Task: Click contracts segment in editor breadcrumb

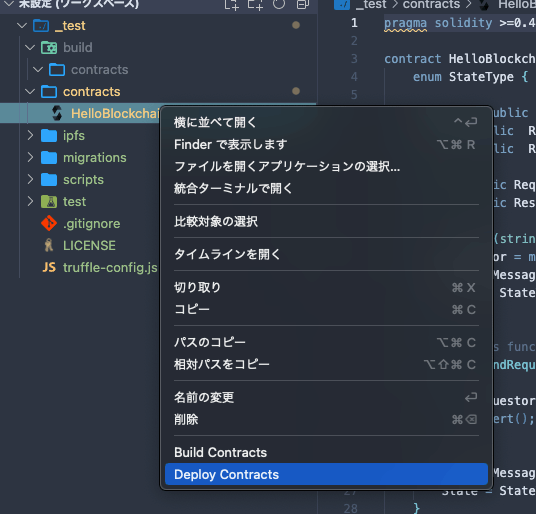Action: pos(431,4)
